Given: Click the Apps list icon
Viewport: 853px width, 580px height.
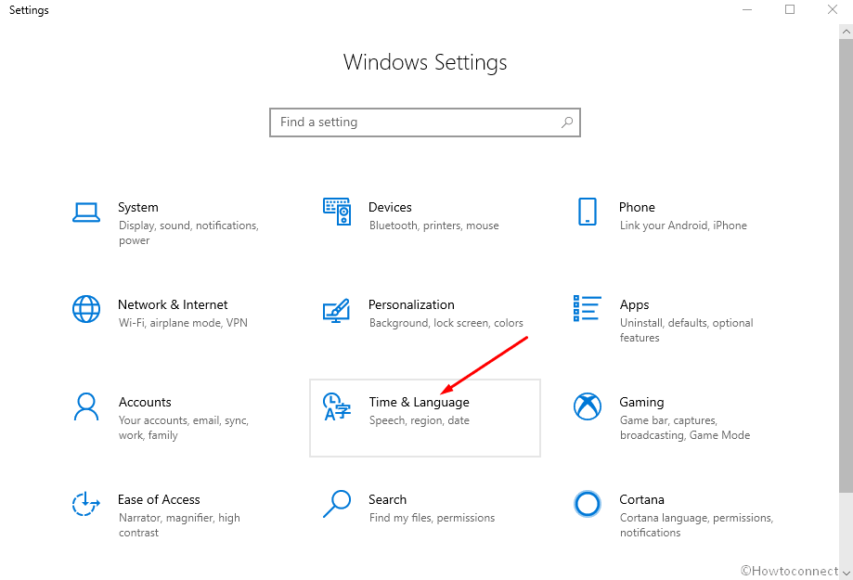Looking at the screenshot, I should (x=586, y=309).
